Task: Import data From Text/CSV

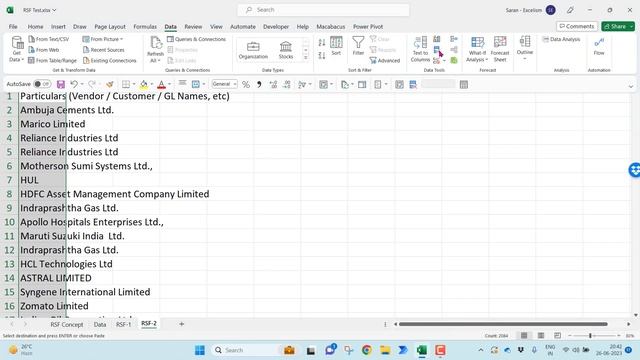Action: 49,39
